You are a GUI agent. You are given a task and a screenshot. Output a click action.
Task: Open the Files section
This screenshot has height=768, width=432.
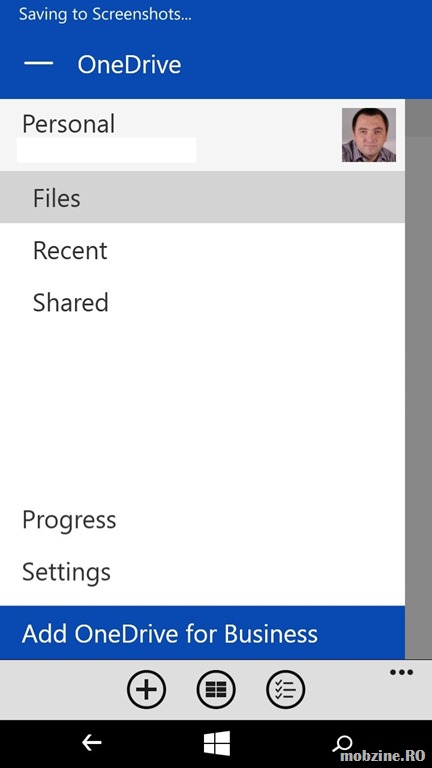202,197
